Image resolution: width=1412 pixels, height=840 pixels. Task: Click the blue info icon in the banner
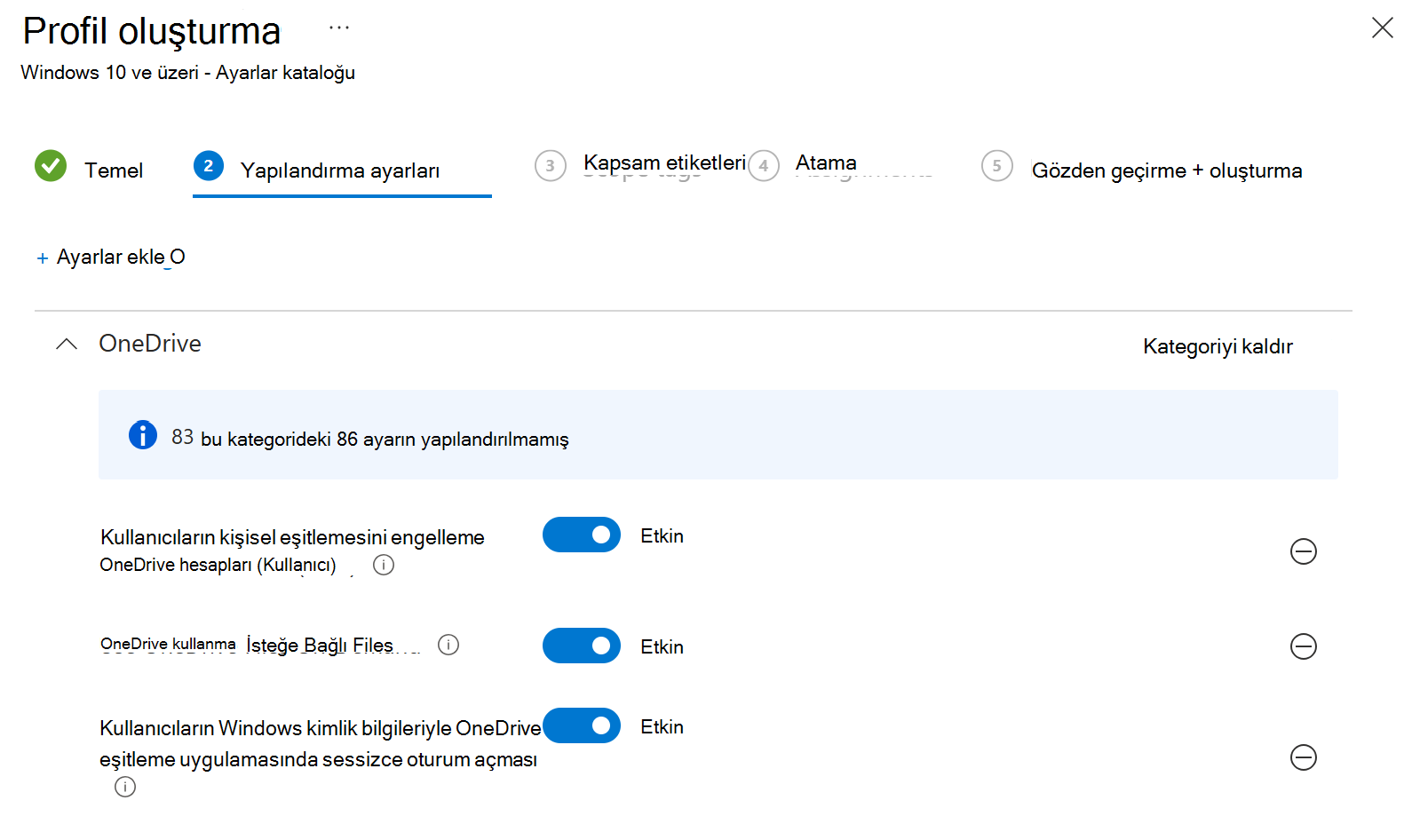coord(143,435)
